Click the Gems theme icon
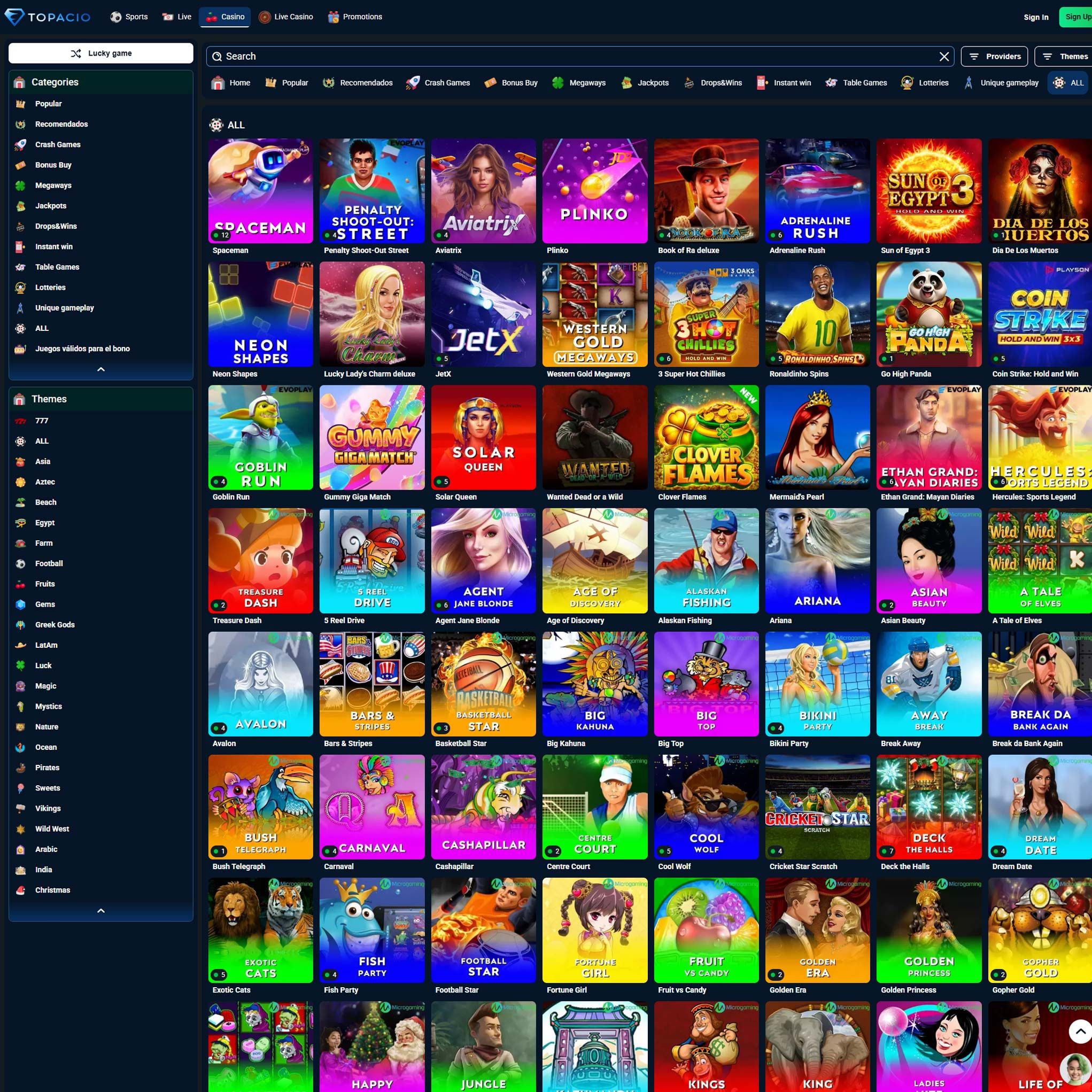 [x=20, y=604]
